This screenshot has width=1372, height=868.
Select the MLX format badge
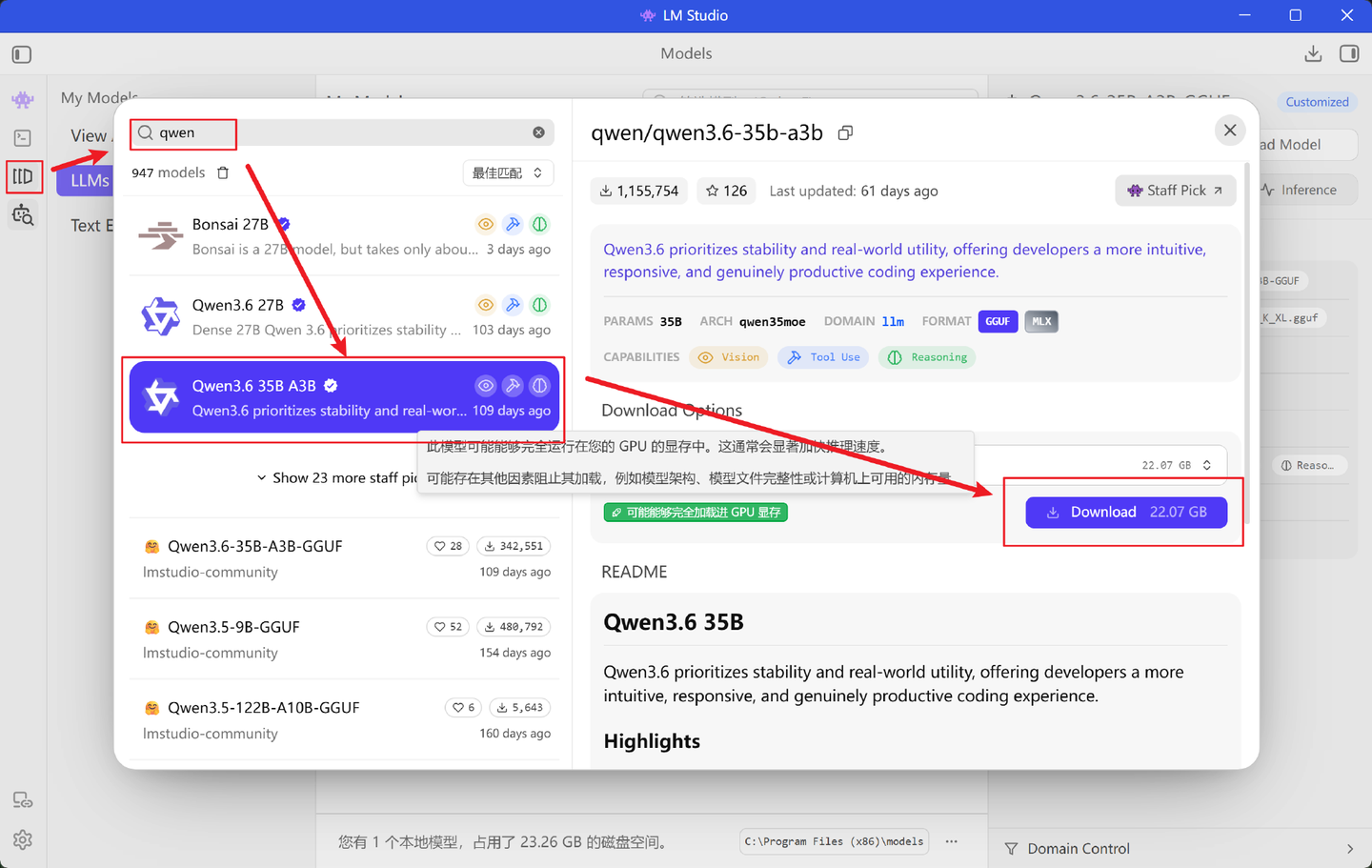coord(1041,321)
